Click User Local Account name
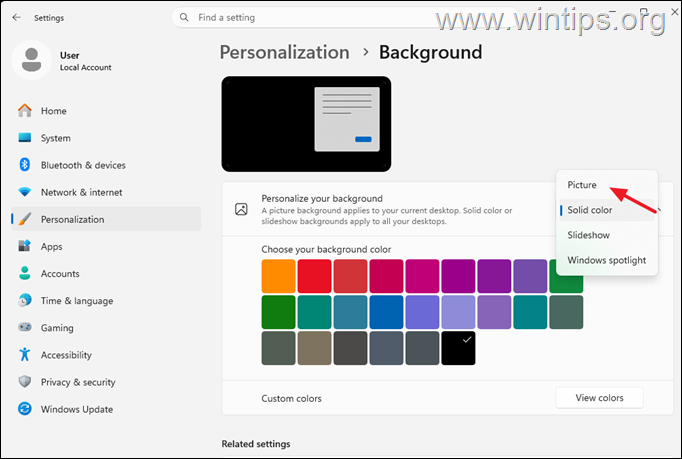682x459 pixels. tap(85, 61)
